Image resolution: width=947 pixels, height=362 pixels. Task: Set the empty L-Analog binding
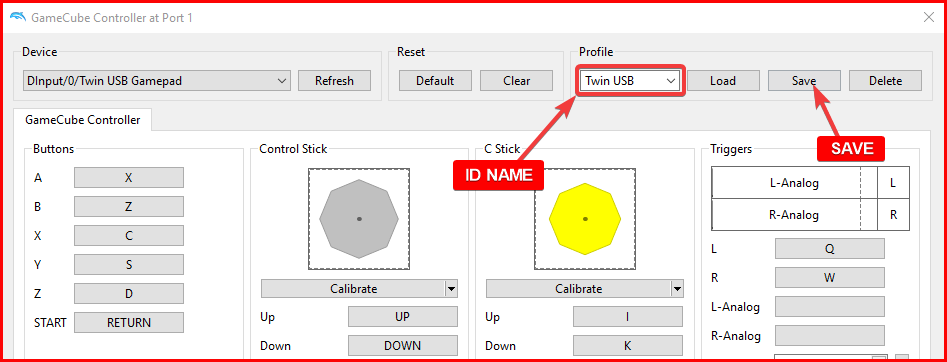pos(829,306)
